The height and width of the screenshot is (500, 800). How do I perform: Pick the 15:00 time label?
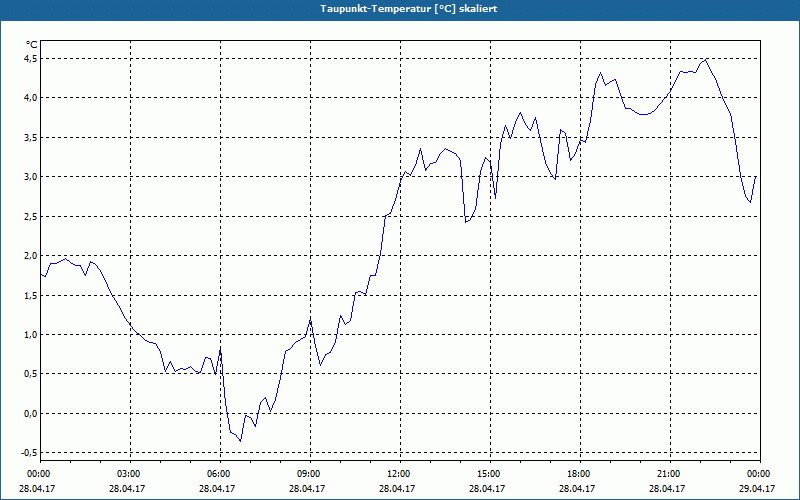point(488,474)
